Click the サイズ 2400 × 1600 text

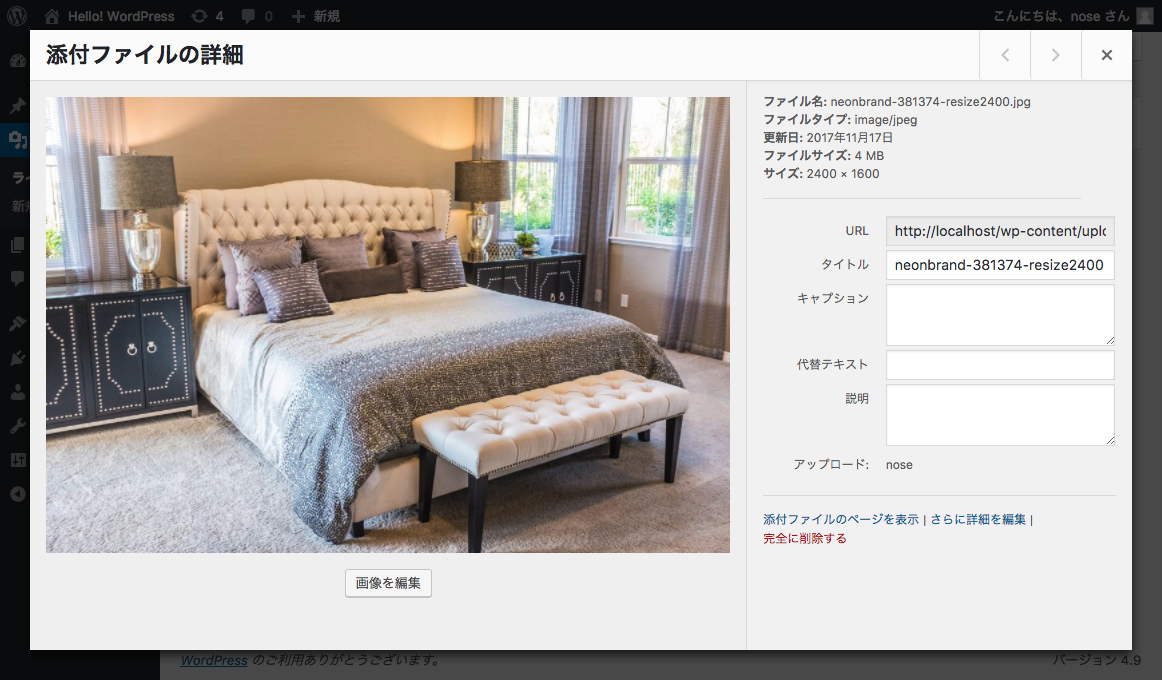pyautogui.click(x=822, y=173)
